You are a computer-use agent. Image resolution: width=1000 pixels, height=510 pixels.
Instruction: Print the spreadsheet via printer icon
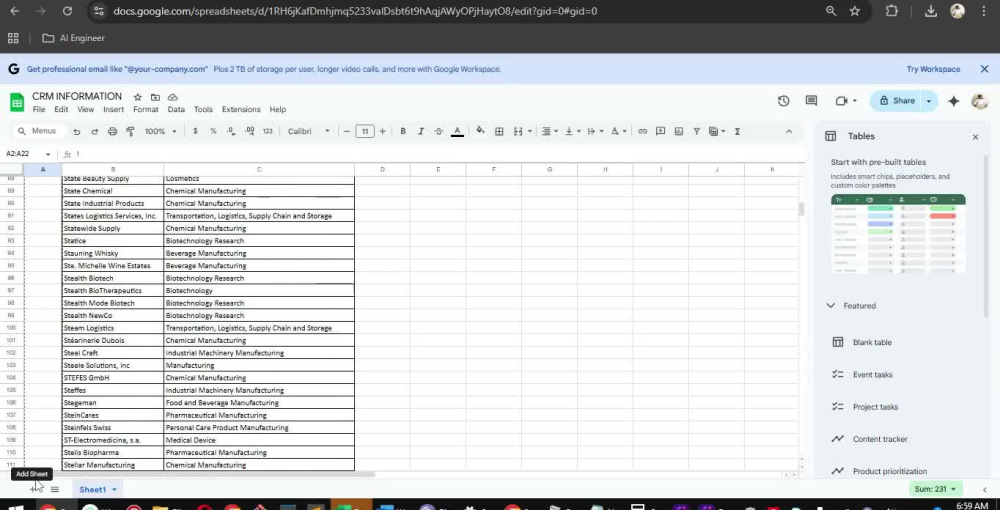[x=112, y=131]
